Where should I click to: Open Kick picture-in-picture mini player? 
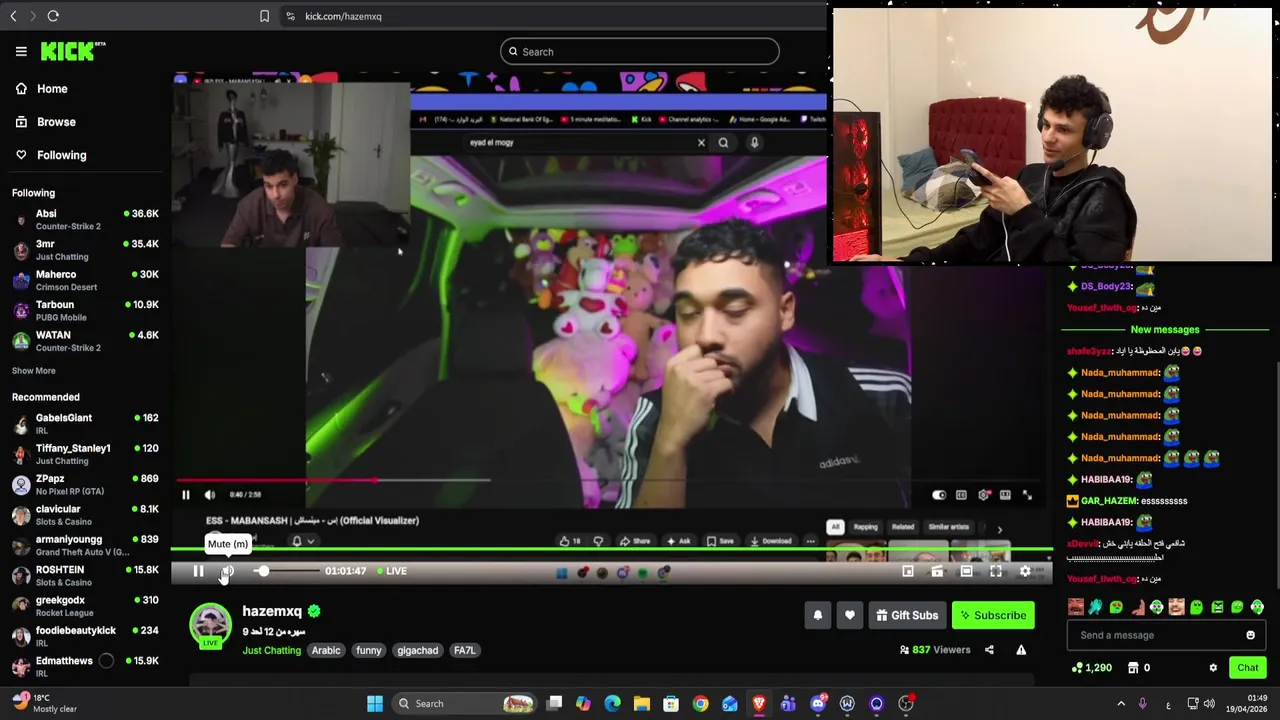coord(908,571)
